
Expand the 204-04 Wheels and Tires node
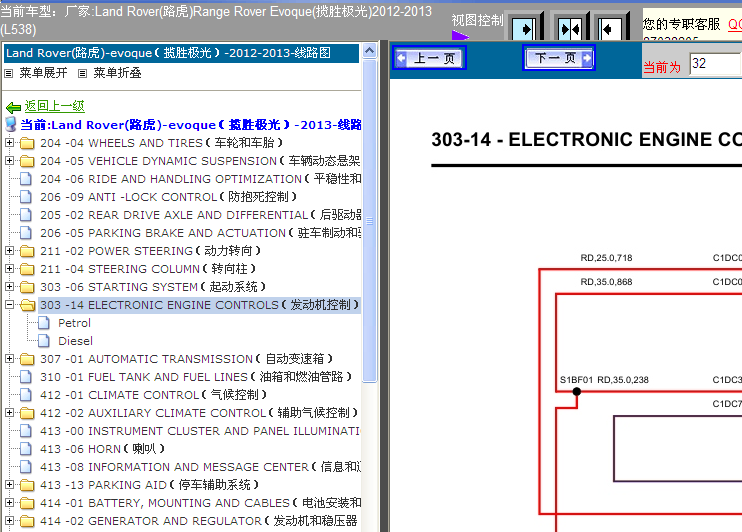coord(9,142)
